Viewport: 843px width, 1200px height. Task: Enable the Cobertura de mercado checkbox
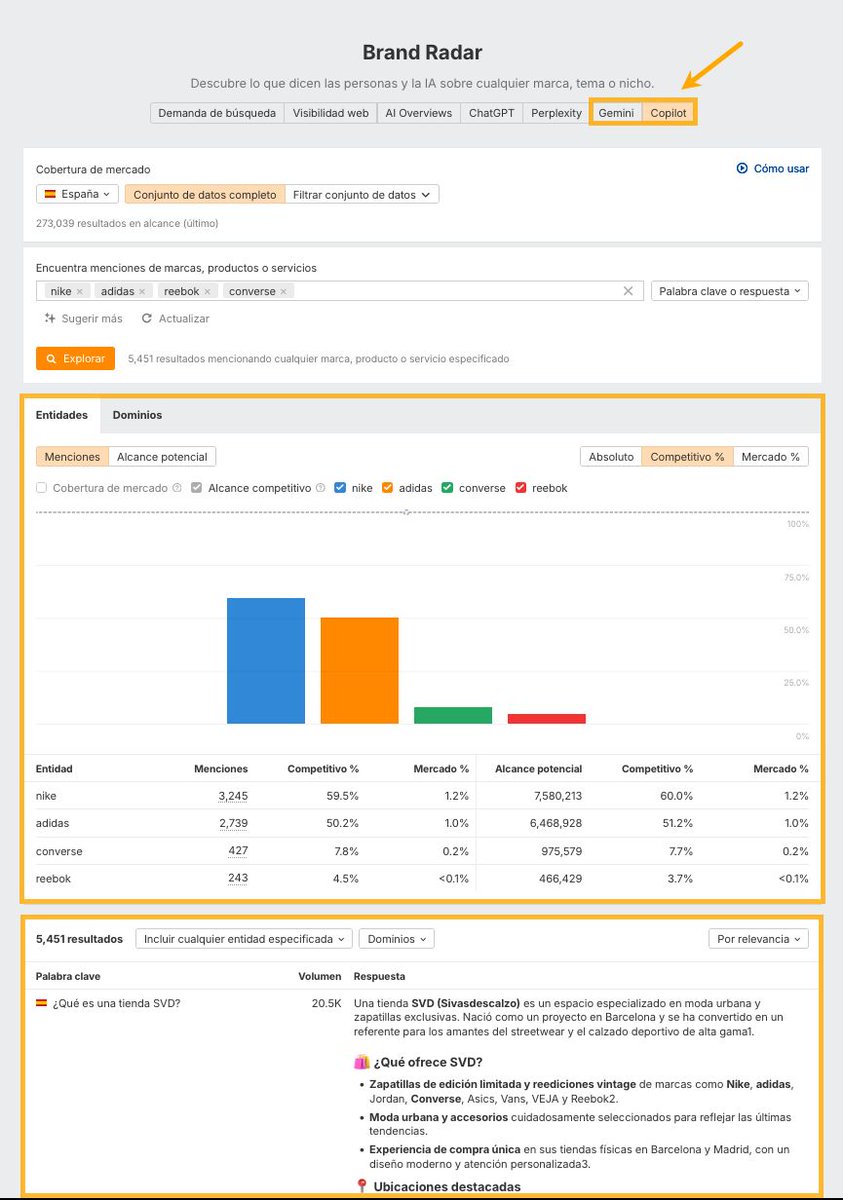pos(42,488)
